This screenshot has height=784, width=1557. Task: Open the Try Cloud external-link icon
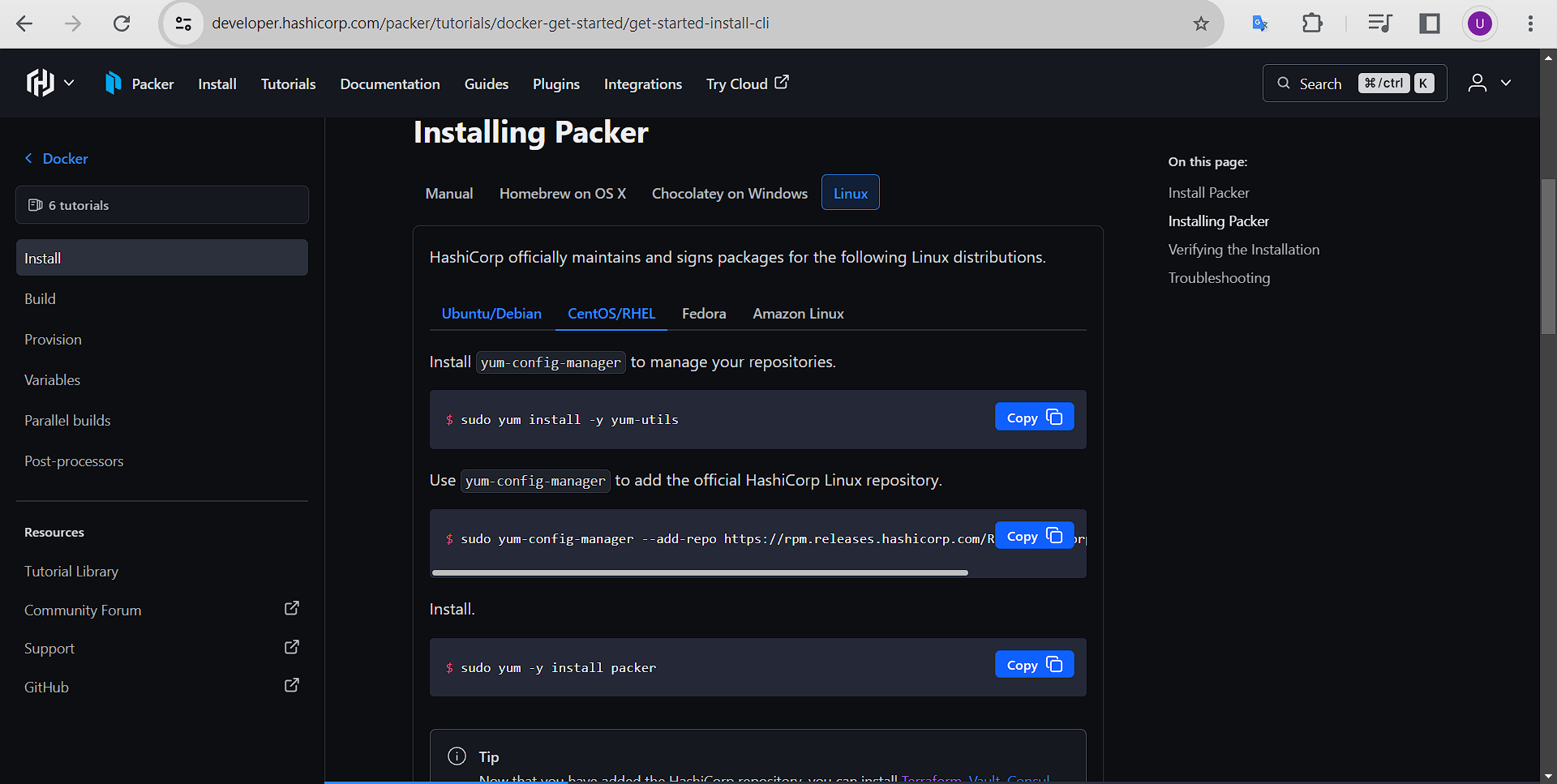tap(781, 82)
